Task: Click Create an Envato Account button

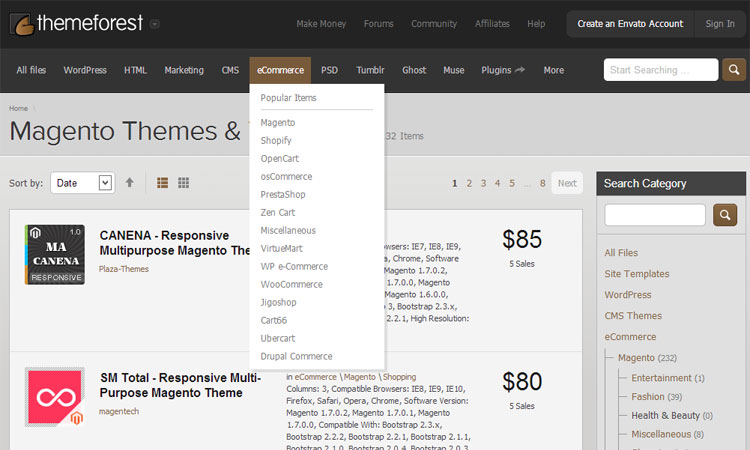Action: point(630,24)
